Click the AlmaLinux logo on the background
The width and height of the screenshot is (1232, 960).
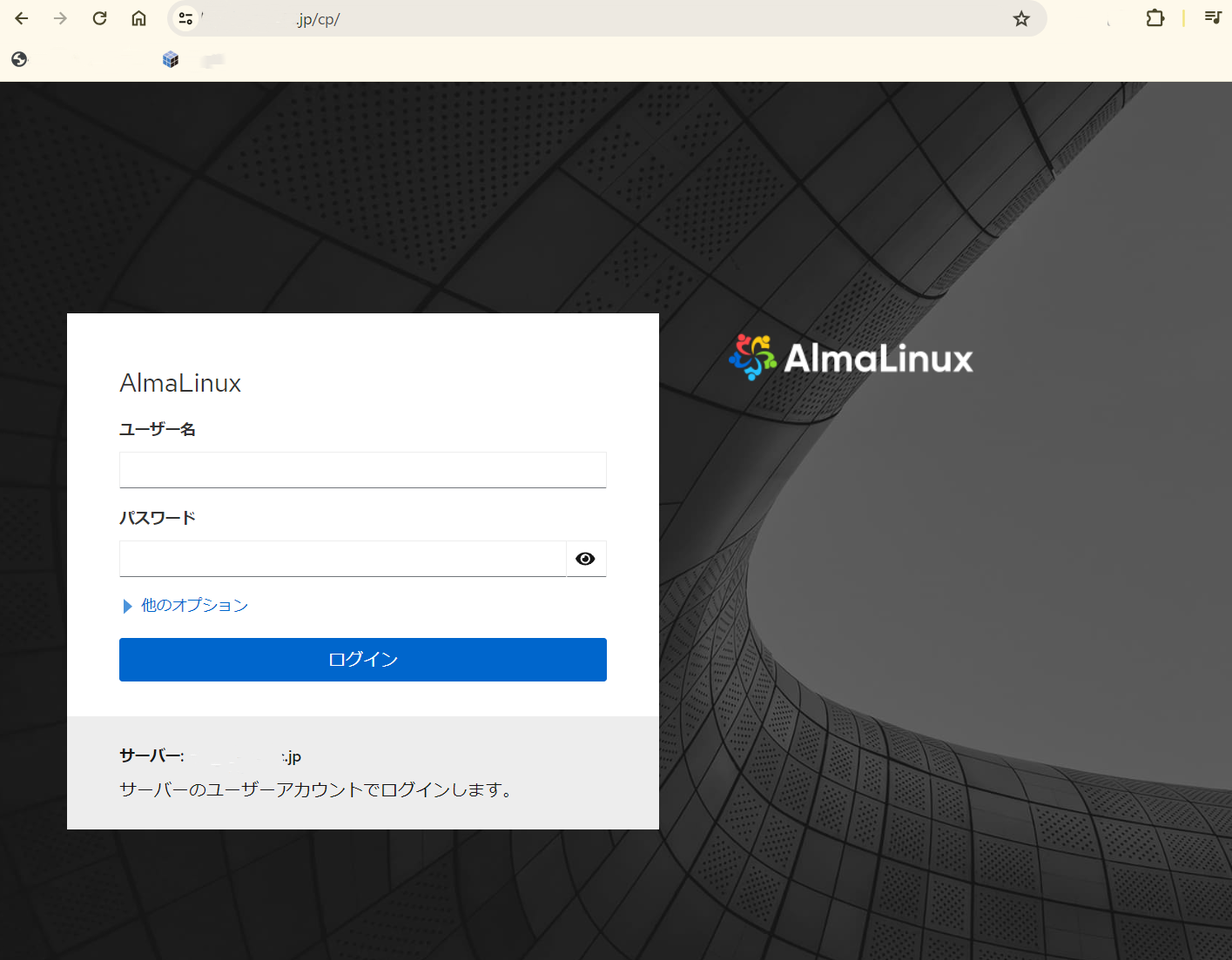850,357
